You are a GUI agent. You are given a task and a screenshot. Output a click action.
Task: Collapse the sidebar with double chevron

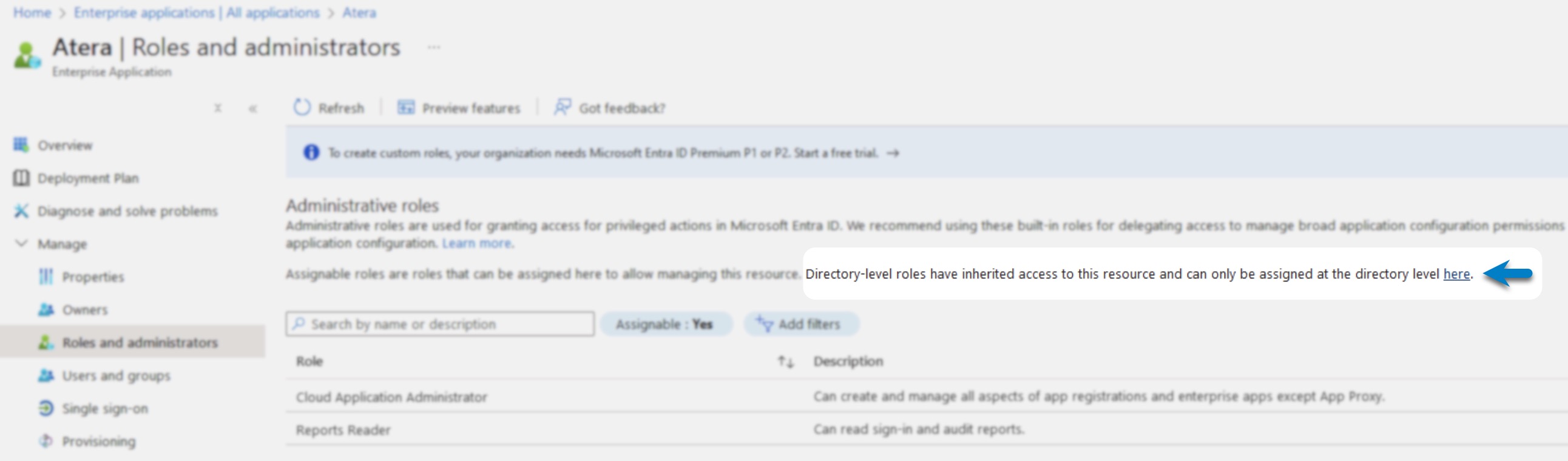pos(252,109)
